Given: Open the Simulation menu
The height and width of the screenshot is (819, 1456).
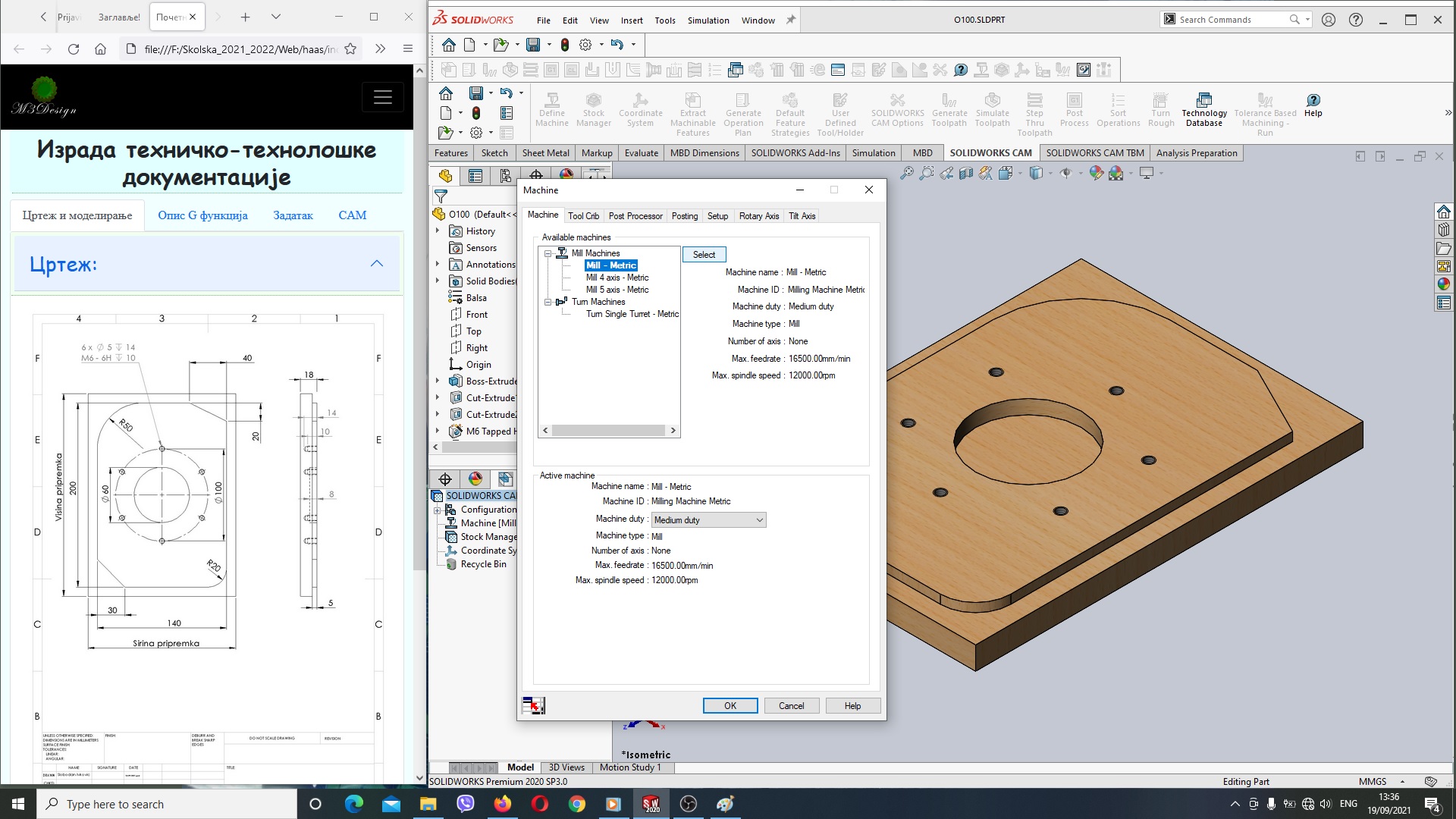Looking at the screenshot, I should tap(708, 20).
